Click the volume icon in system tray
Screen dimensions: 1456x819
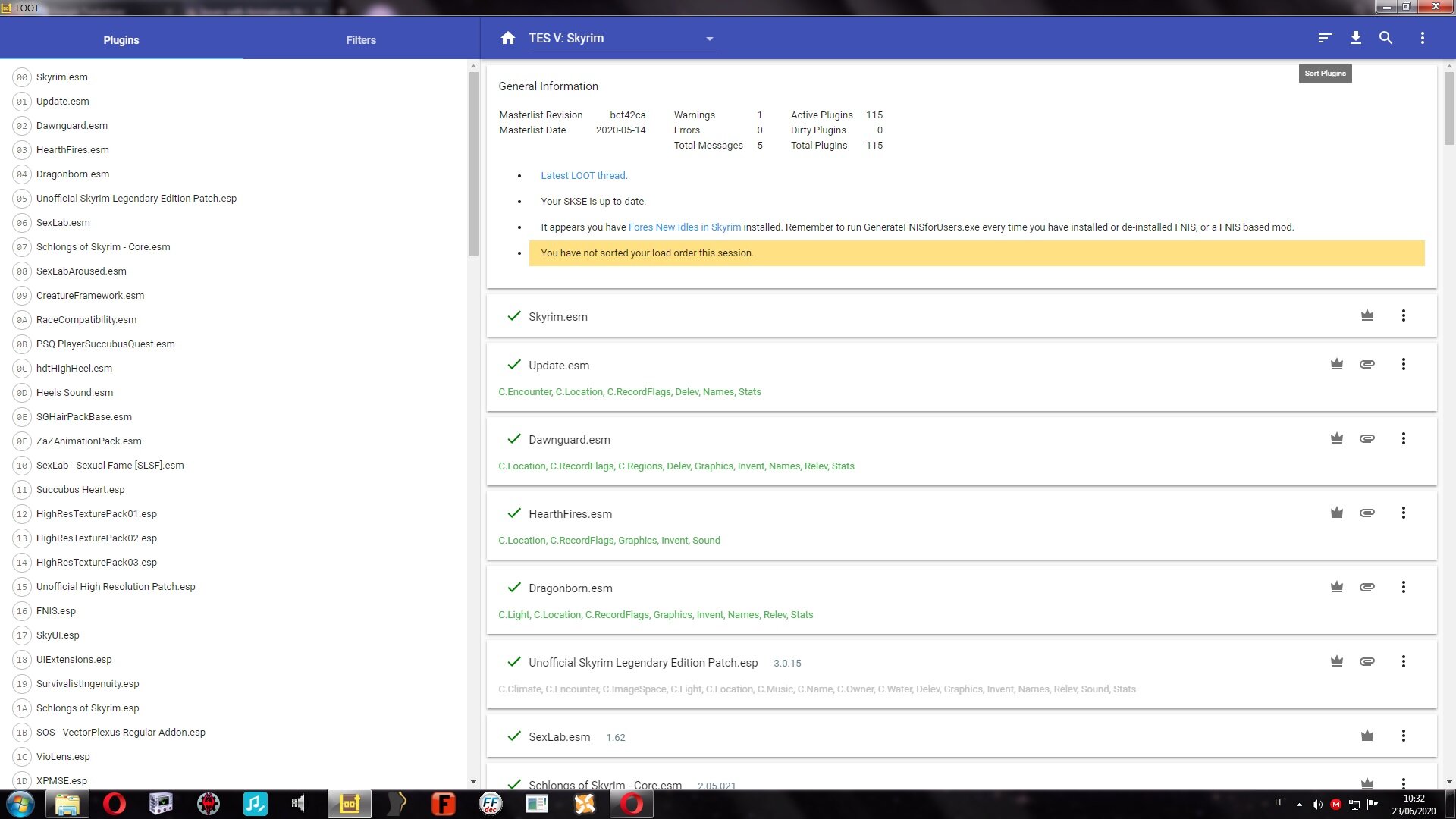tap(1317, 805)
